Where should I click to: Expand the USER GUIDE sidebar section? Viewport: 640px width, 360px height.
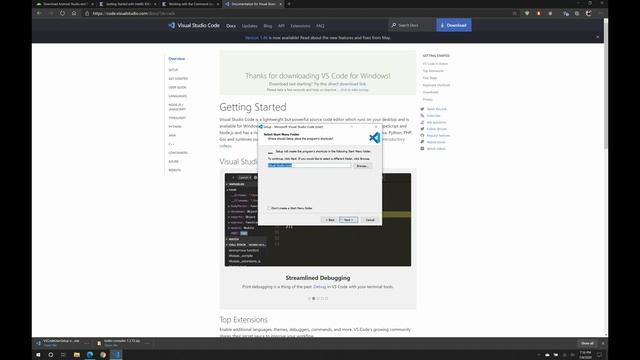point(178,87)
